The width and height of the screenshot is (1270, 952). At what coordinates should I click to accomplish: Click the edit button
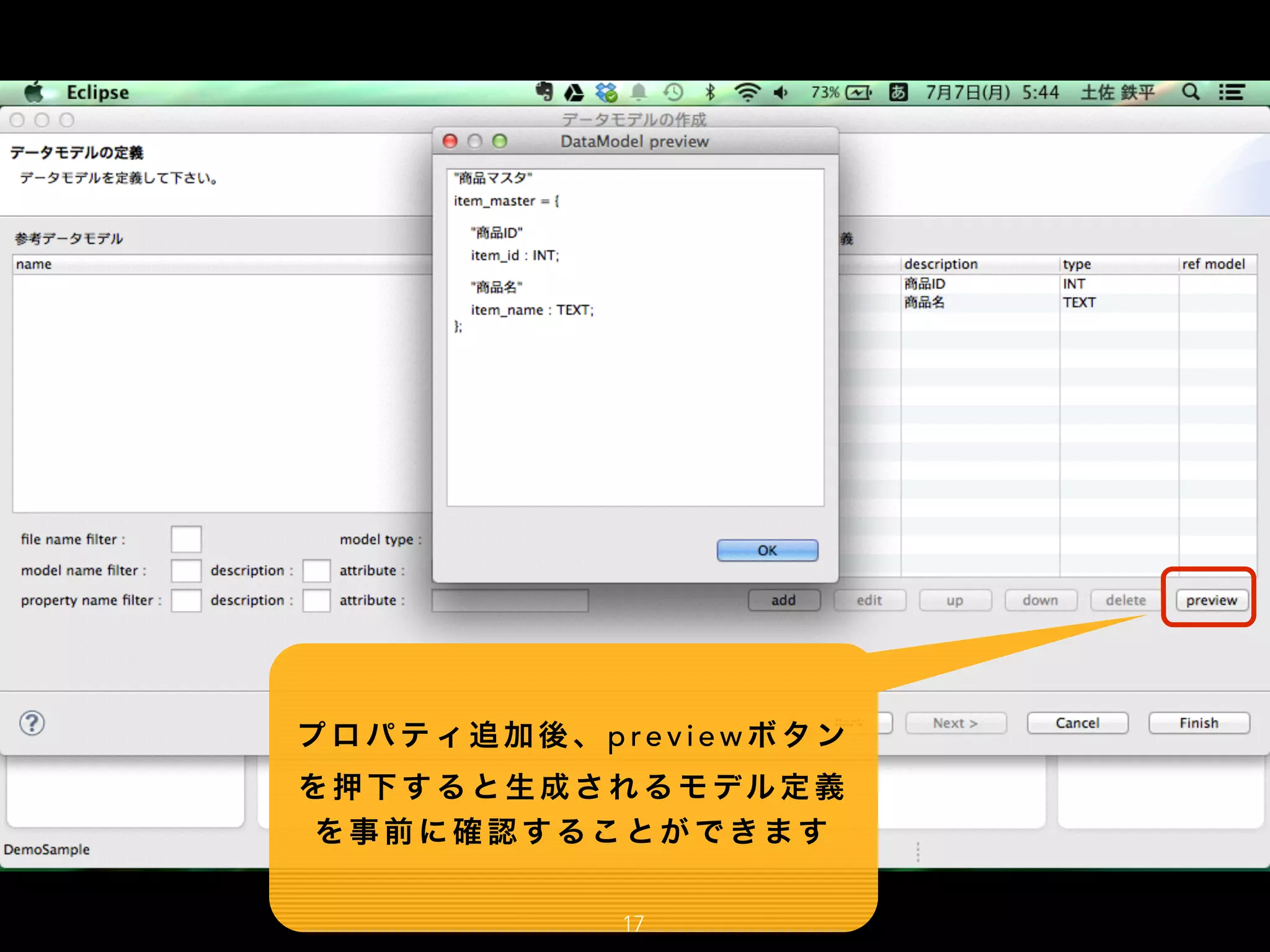coord(869,600)
